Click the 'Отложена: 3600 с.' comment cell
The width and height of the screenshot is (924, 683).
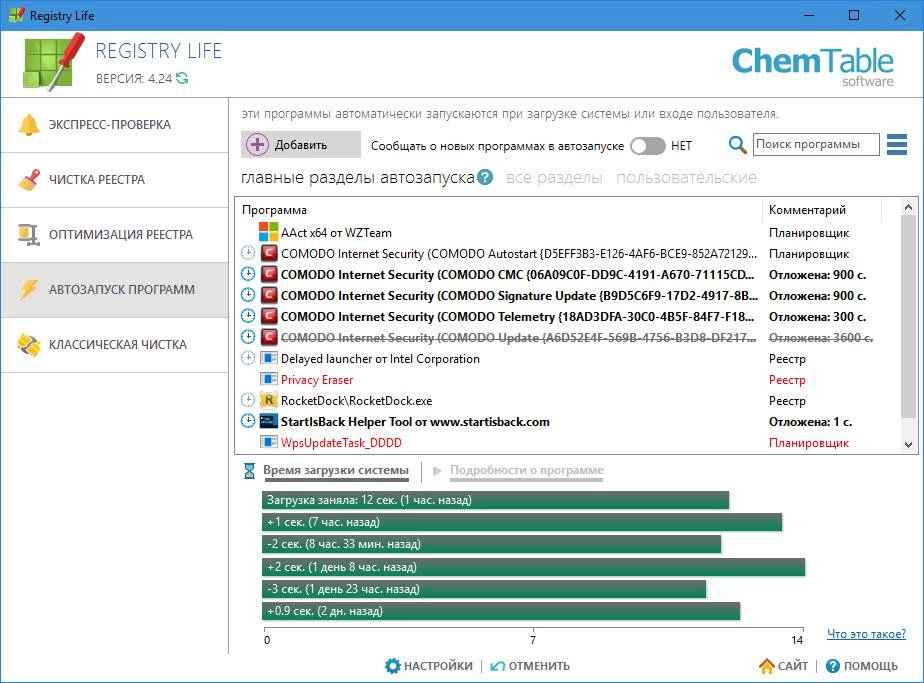coord(820,338)
